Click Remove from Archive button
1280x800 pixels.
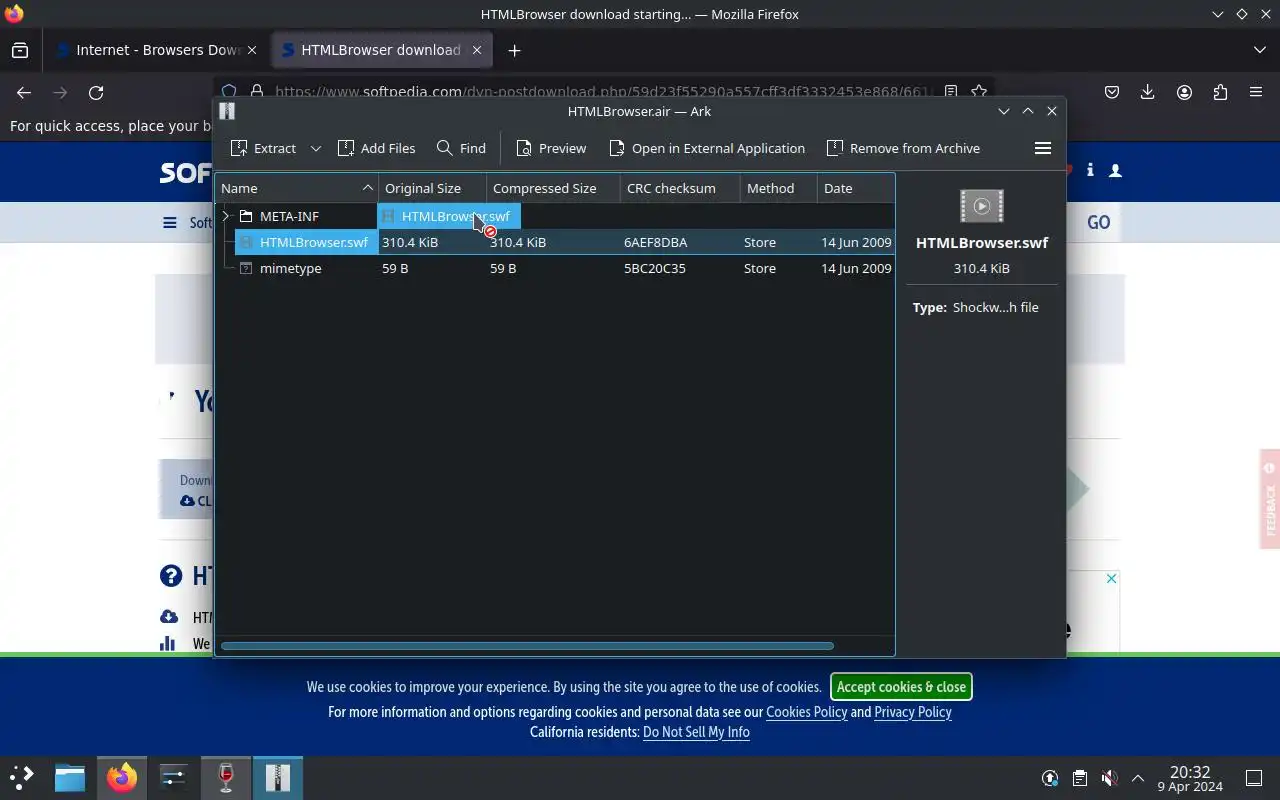903,148
